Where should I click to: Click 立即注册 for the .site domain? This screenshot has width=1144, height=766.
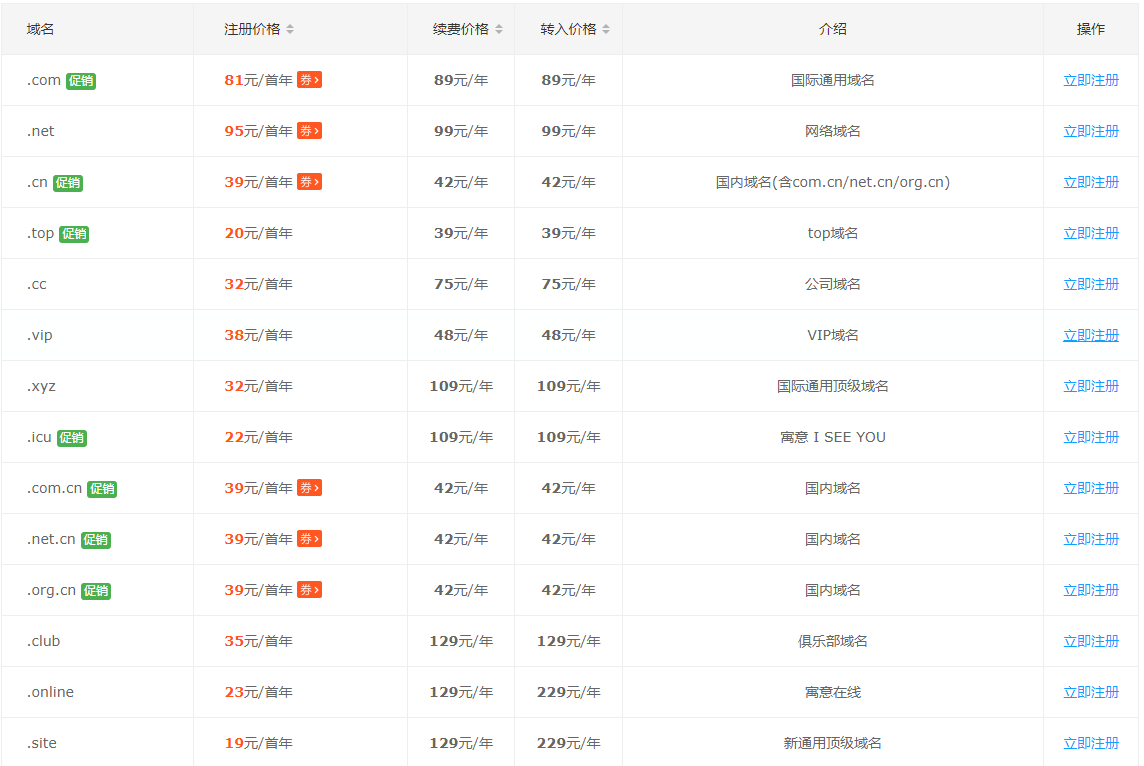pyautogui.click(x=1089, y=742)
